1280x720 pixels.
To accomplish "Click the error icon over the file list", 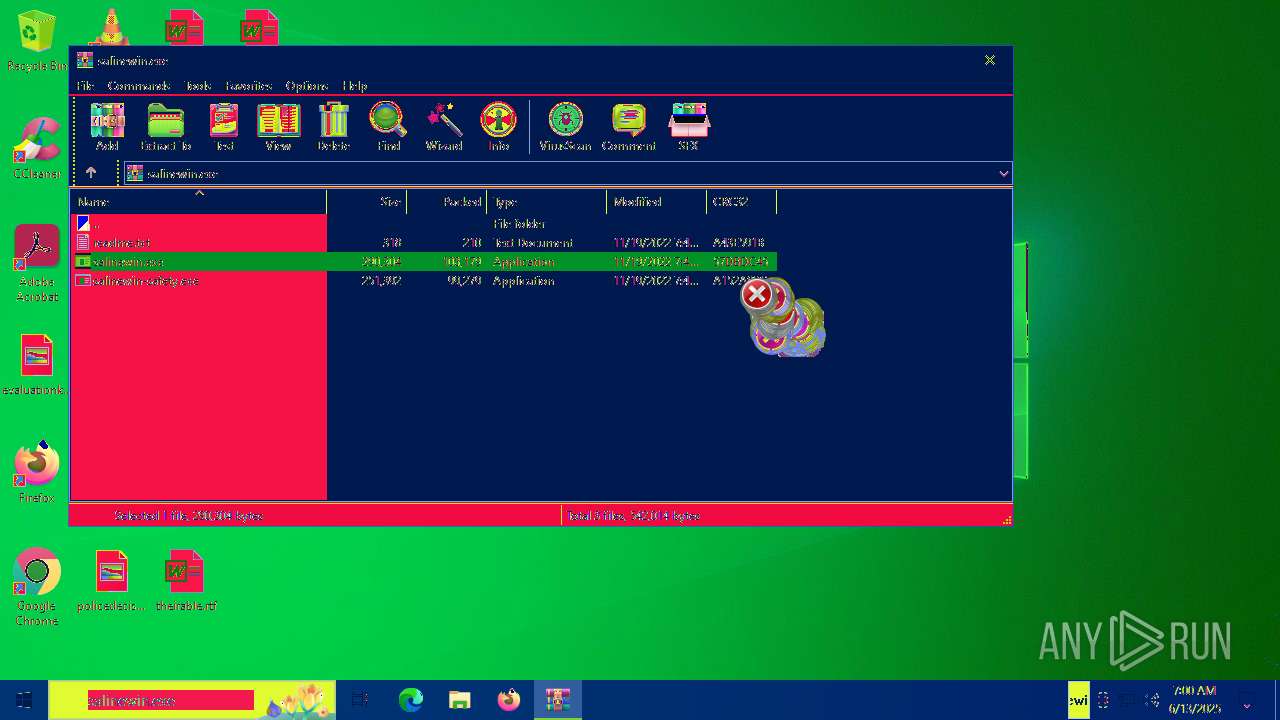I will tap(757, 295).
